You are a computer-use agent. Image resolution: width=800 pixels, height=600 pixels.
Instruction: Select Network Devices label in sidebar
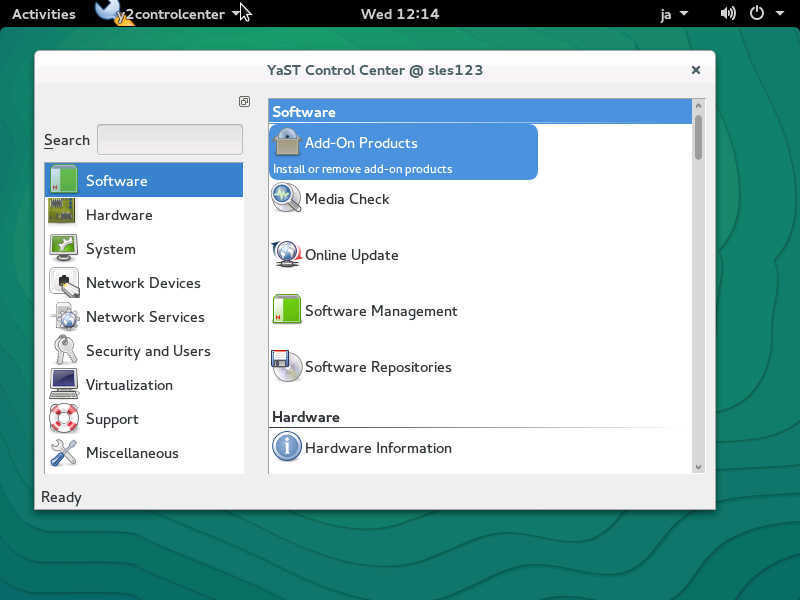click(143, 283)
